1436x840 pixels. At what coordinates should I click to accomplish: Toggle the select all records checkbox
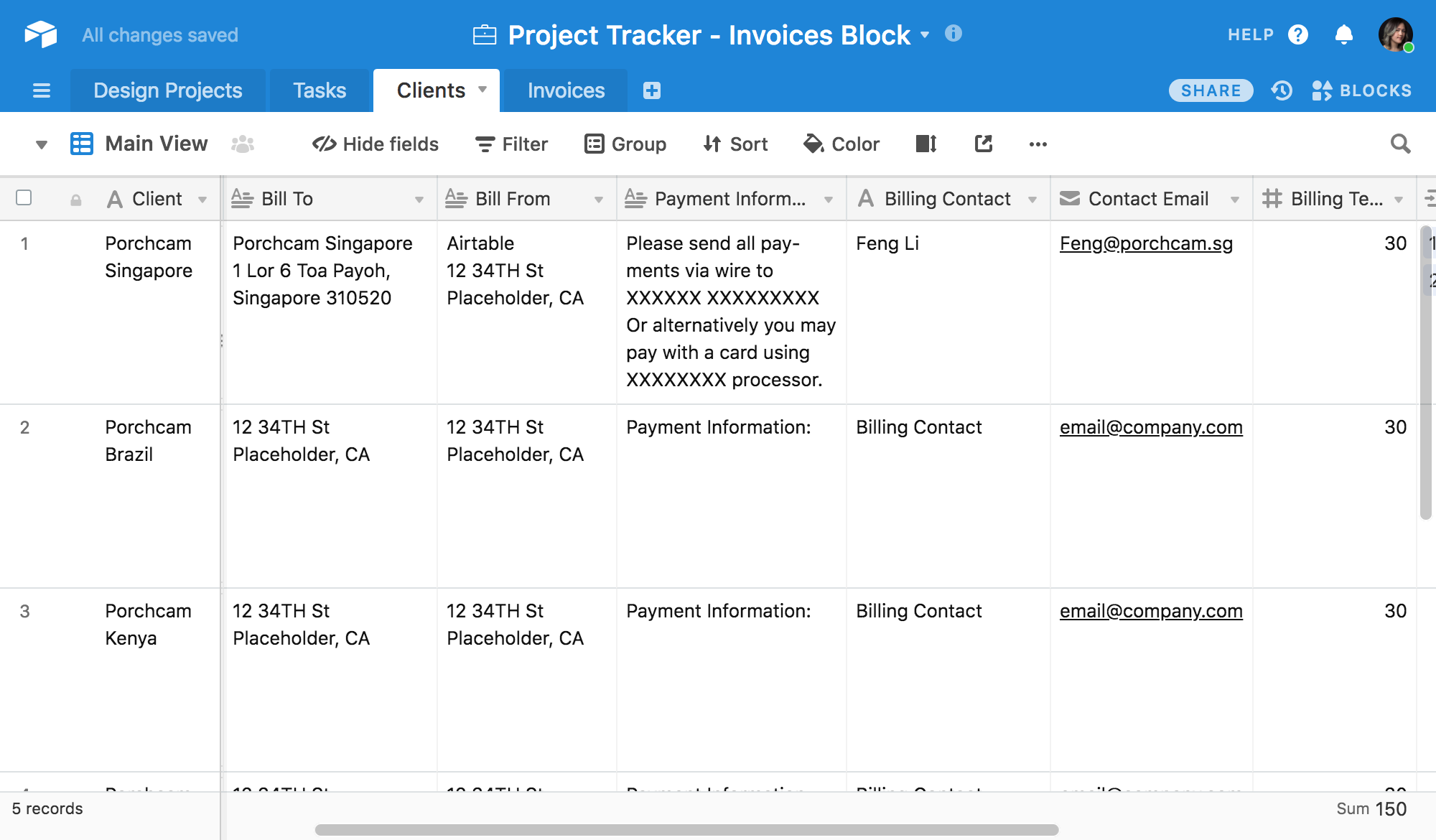coord(24,197)
